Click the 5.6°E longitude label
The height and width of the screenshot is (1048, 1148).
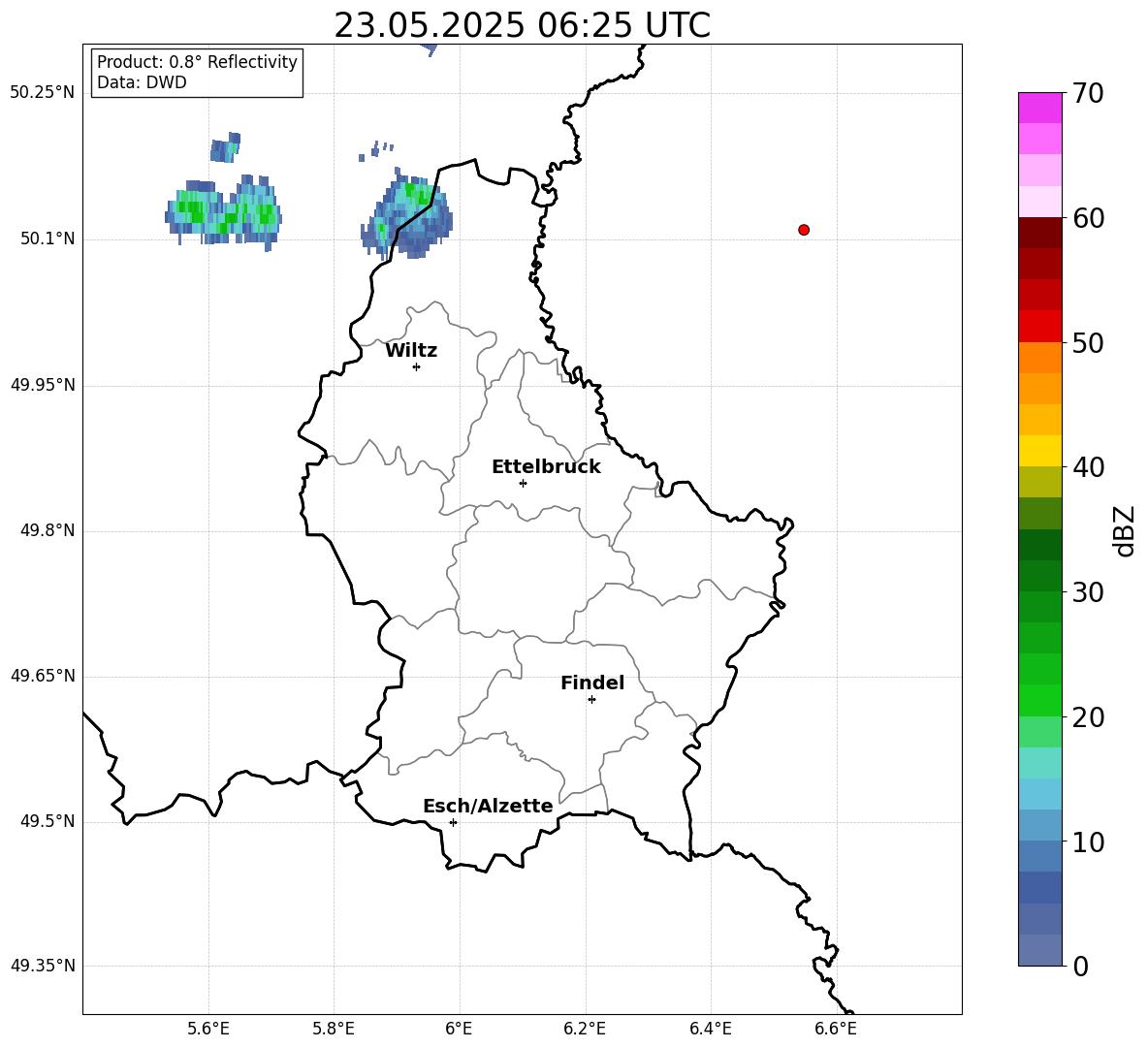208,1029
